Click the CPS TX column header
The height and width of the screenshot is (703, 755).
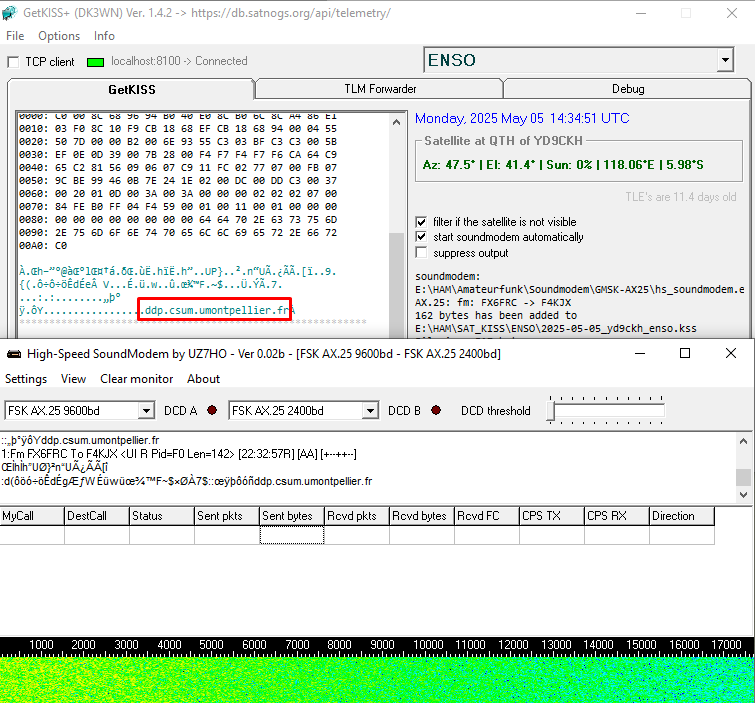[552, 516]
